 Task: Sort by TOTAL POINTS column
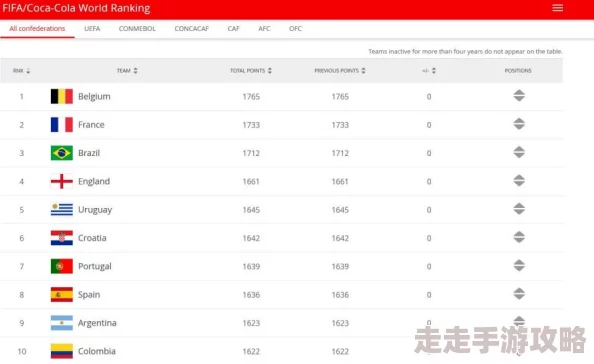pos(251,70)
